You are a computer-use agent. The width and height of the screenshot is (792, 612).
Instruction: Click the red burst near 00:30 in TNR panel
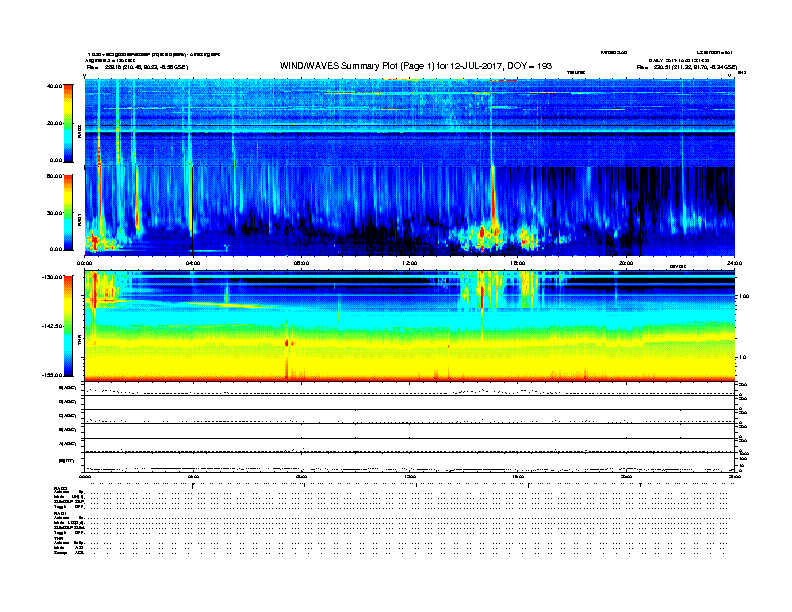click(94, 289)
